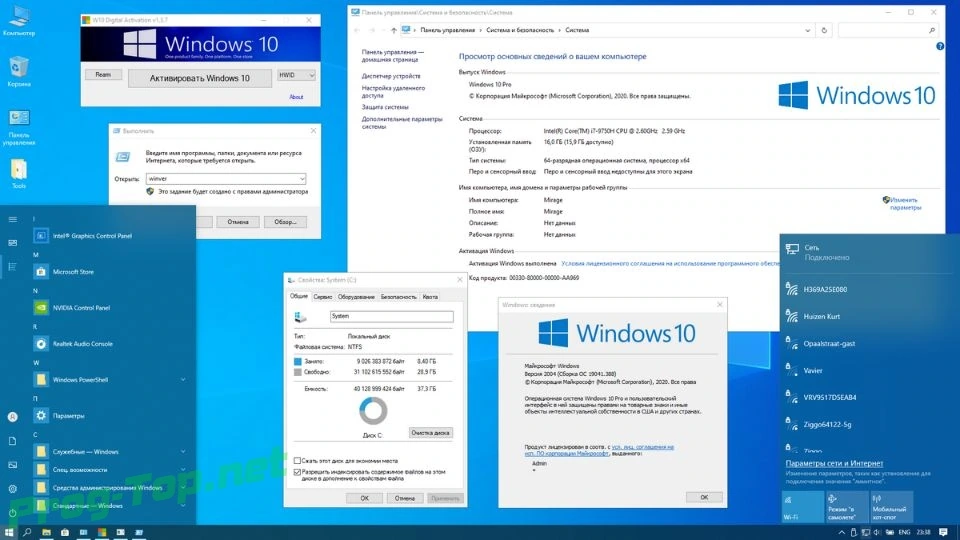Switch to the Общие tab in disk properties
Screen dimensions: 960x540
(x=299, y=296)
